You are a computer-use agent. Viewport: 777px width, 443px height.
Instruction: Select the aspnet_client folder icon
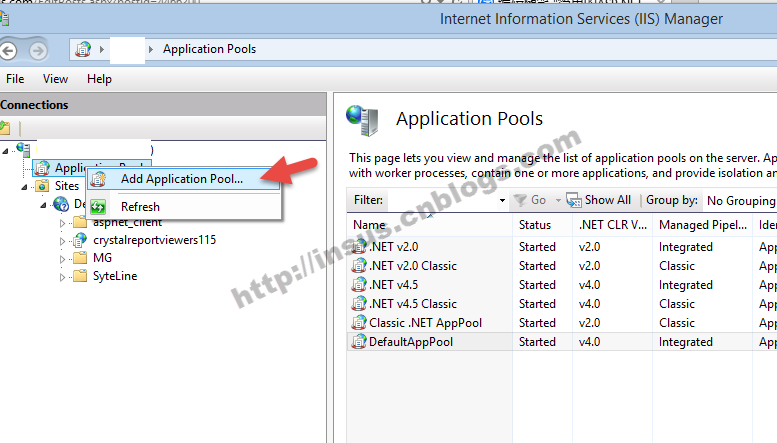pyautogui.click(x=80, y=222)
